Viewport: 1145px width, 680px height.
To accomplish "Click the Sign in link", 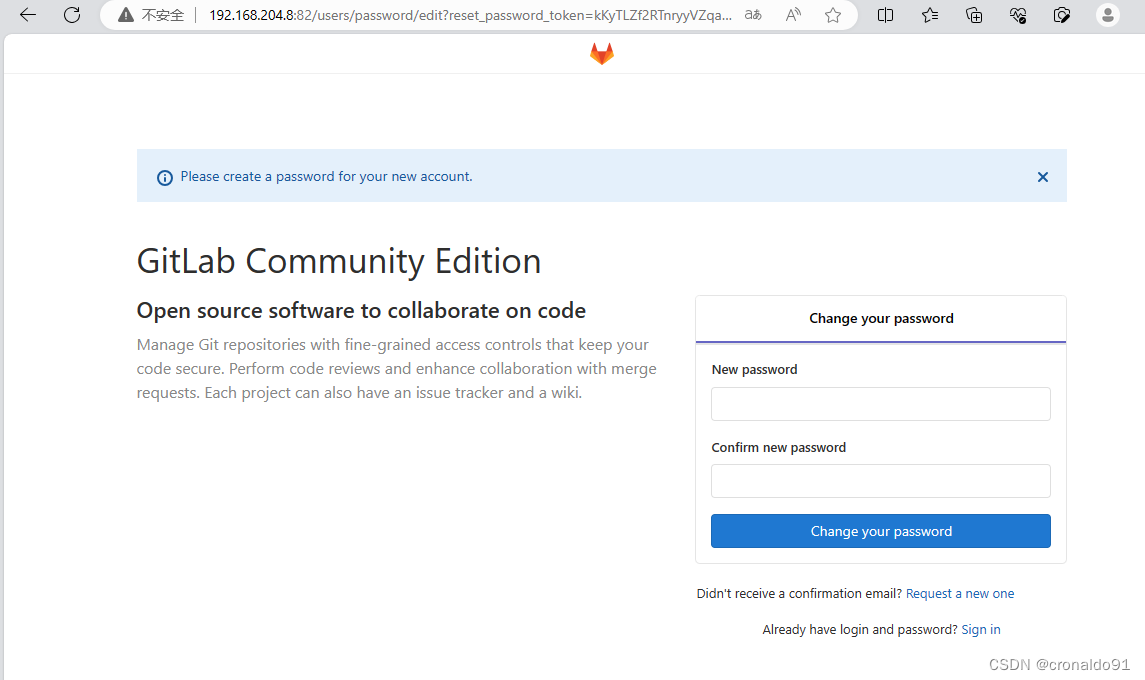I will (x=981, y=630).
